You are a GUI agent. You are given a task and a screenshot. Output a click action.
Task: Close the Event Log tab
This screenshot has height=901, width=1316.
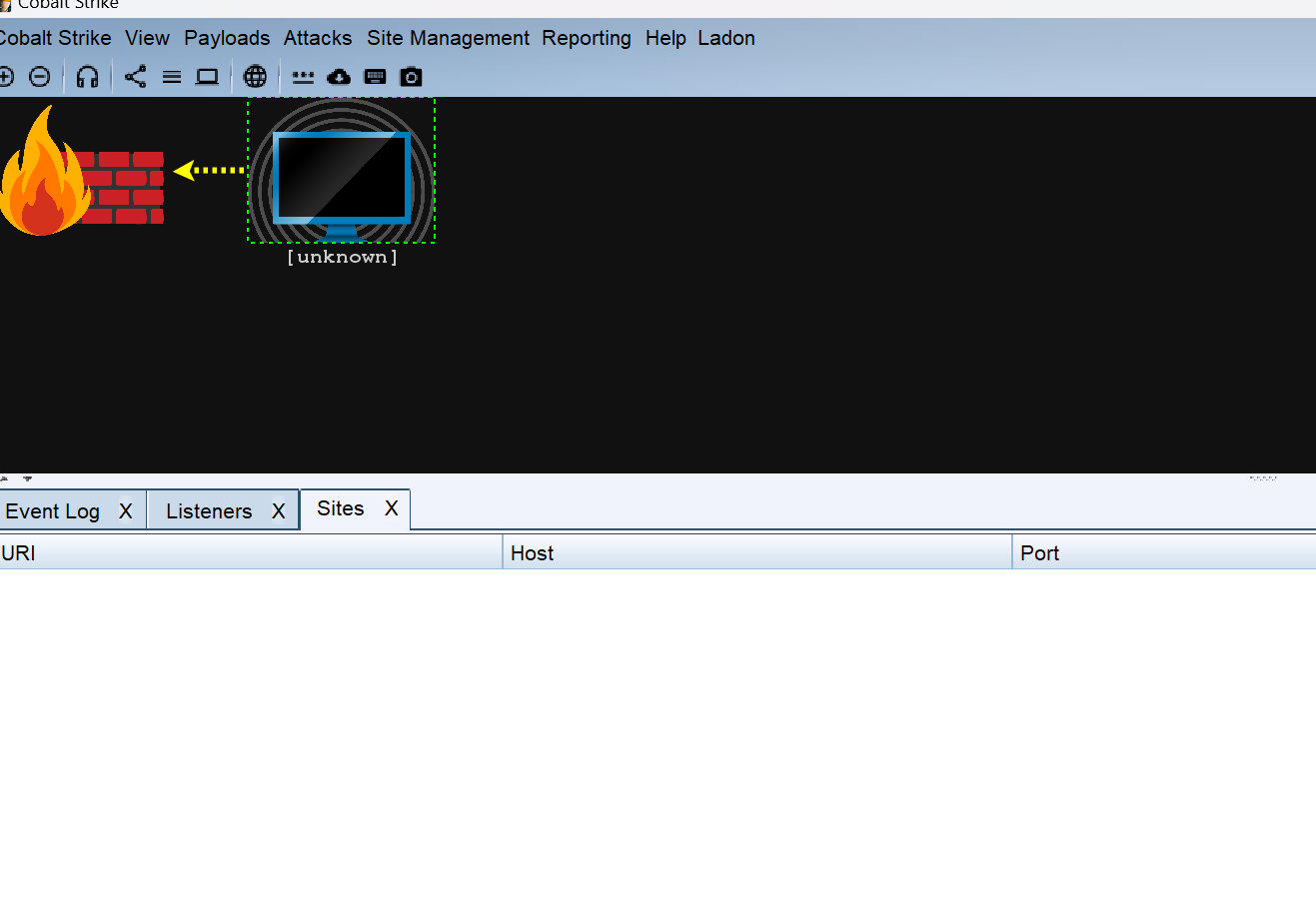[126, 511]
